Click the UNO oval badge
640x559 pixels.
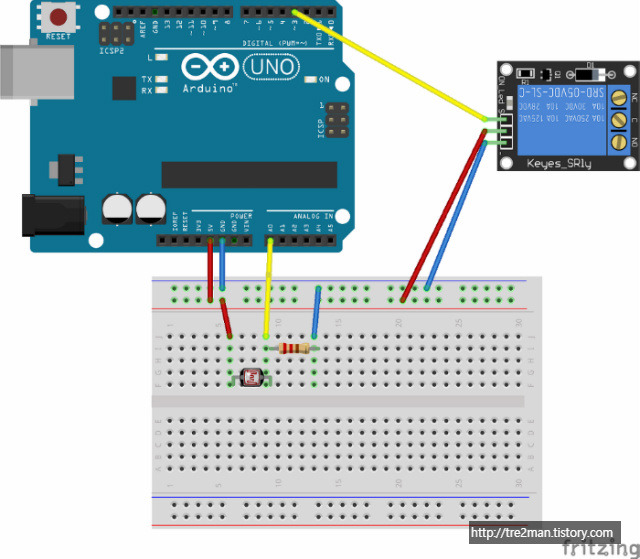pyautogui.click(x=271, y=67)
